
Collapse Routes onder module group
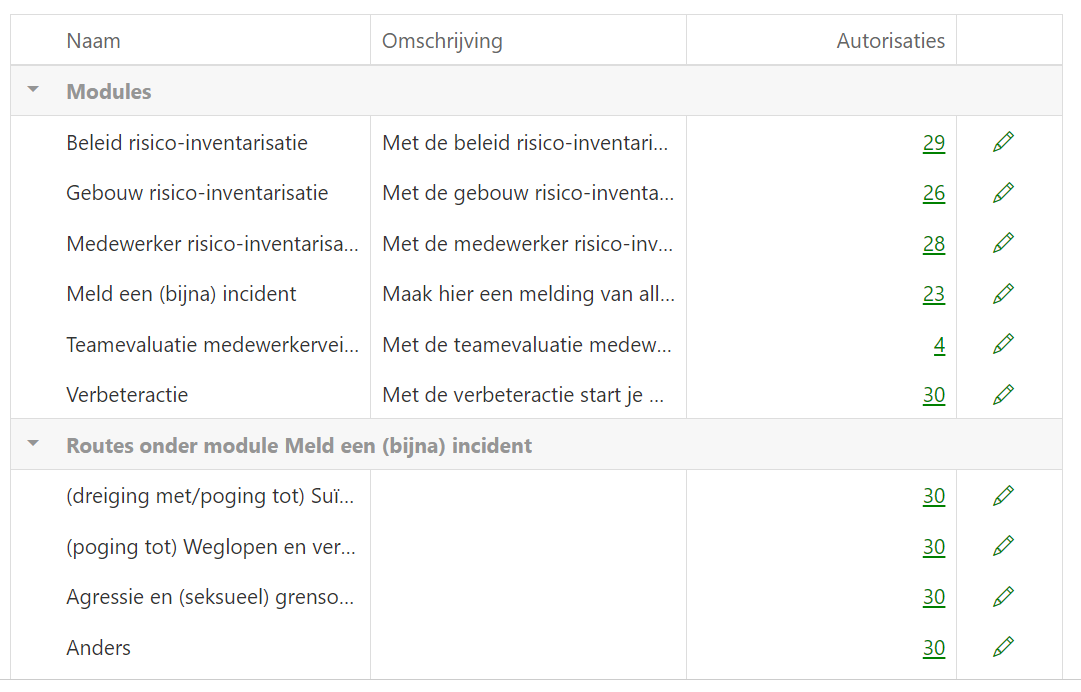coord(33,444)
